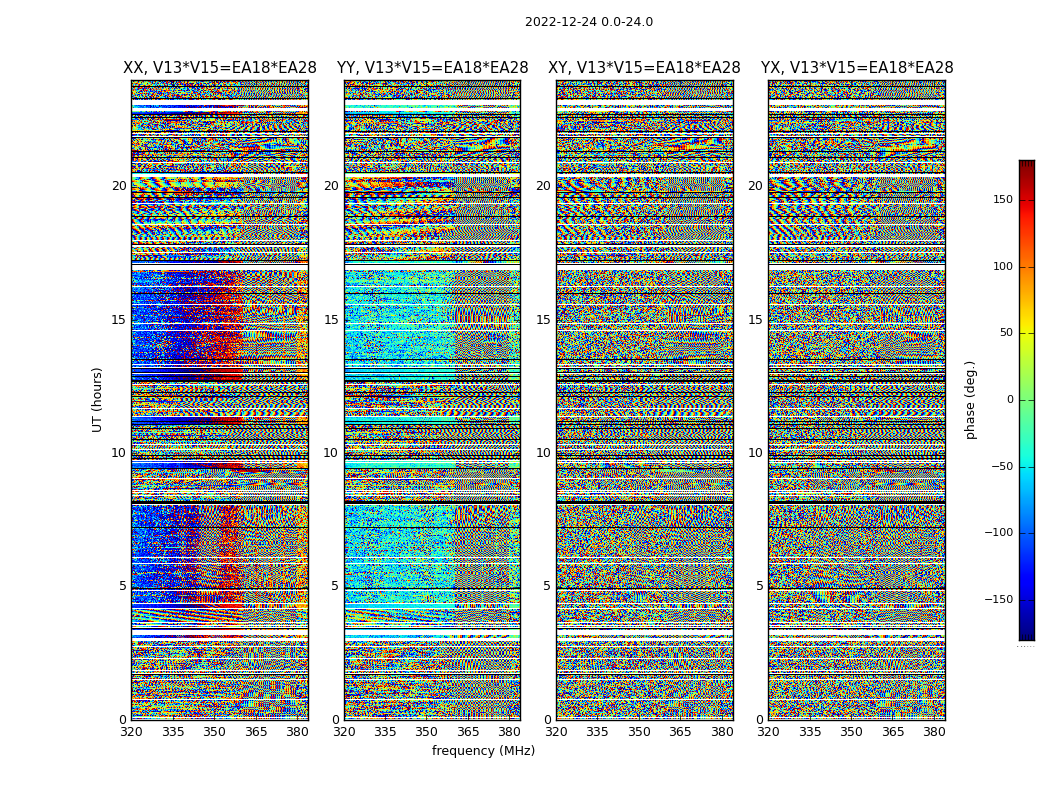Click the 15 hour tick beside XY panel
Viewport: 1050px width, 800px height.
pyautogui.click(x=544, y=320)
